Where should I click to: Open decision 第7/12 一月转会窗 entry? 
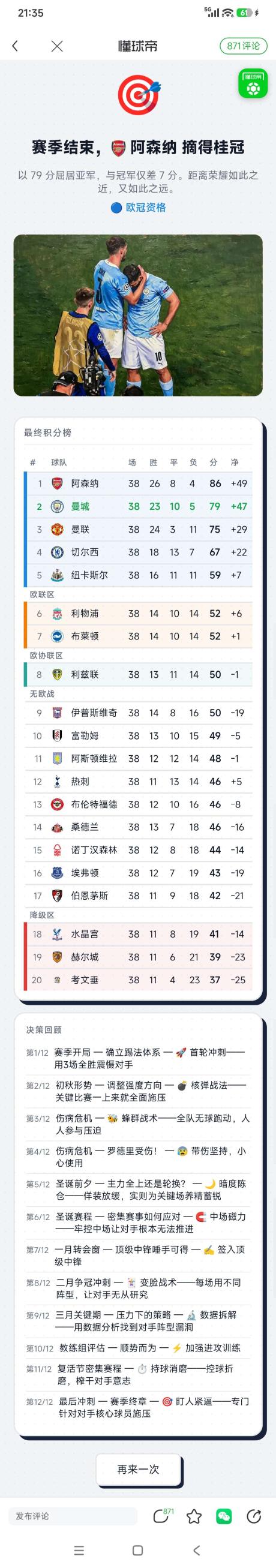click(139, 1255)
